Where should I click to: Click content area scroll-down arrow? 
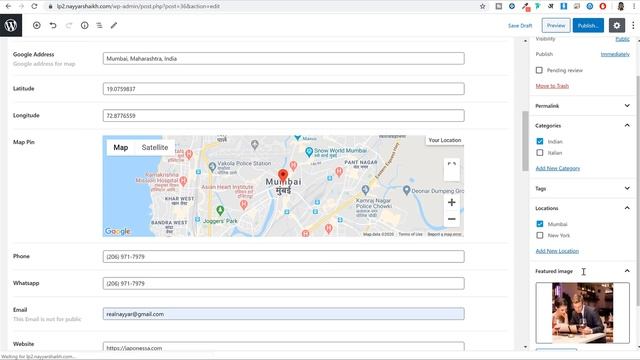[x=525, y=347]
